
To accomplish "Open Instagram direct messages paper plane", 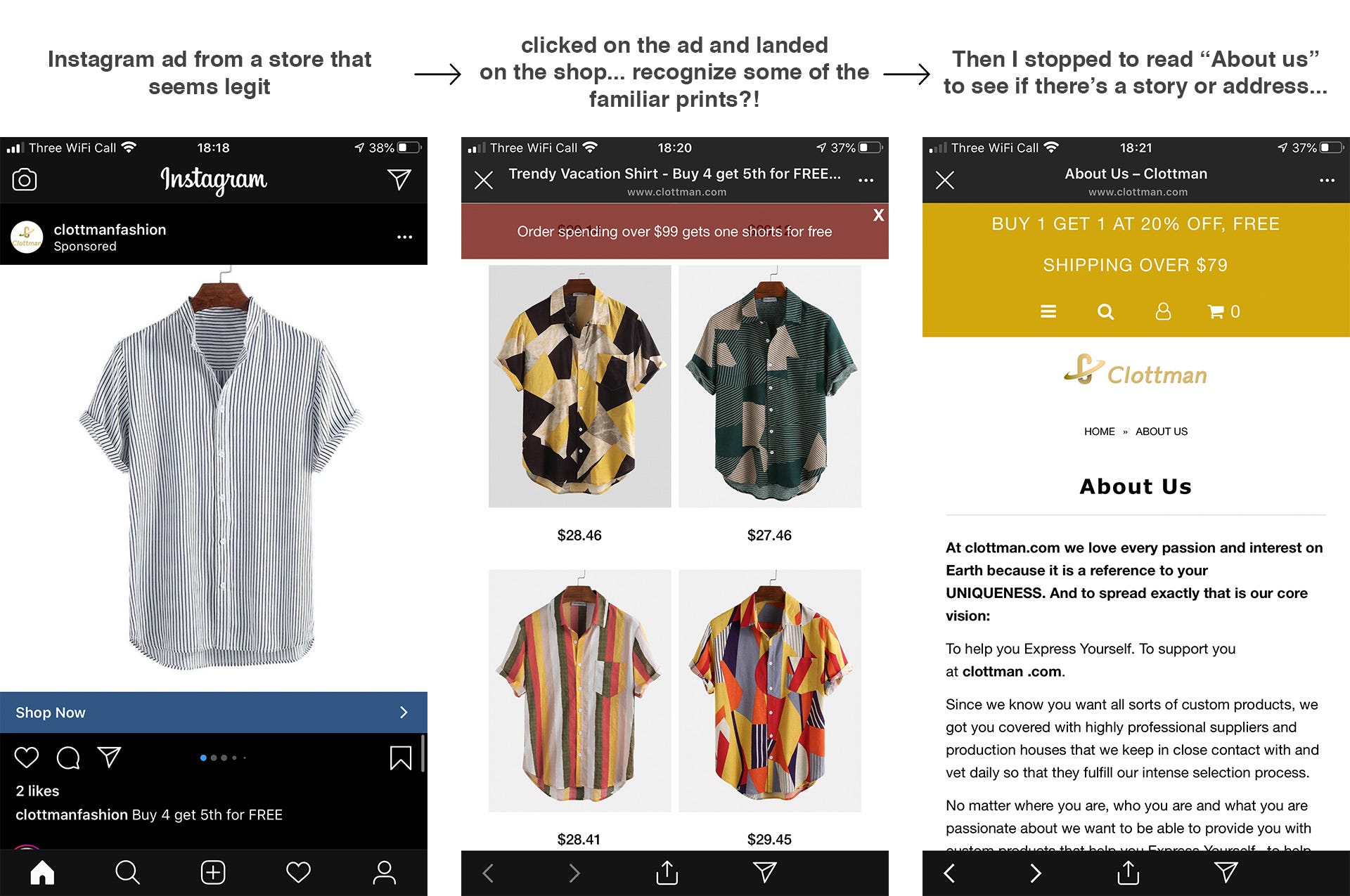I will click(399, 179).
